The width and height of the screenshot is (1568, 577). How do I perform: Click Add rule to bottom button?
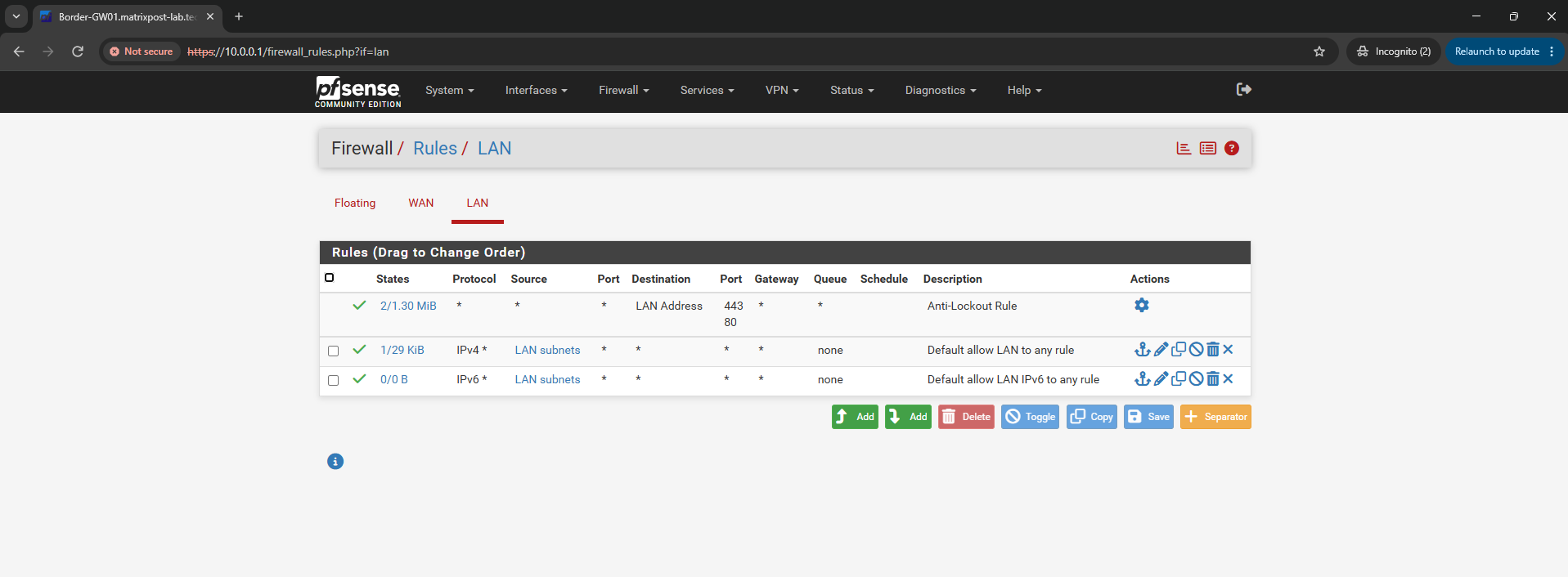click(x=908, y=417)
